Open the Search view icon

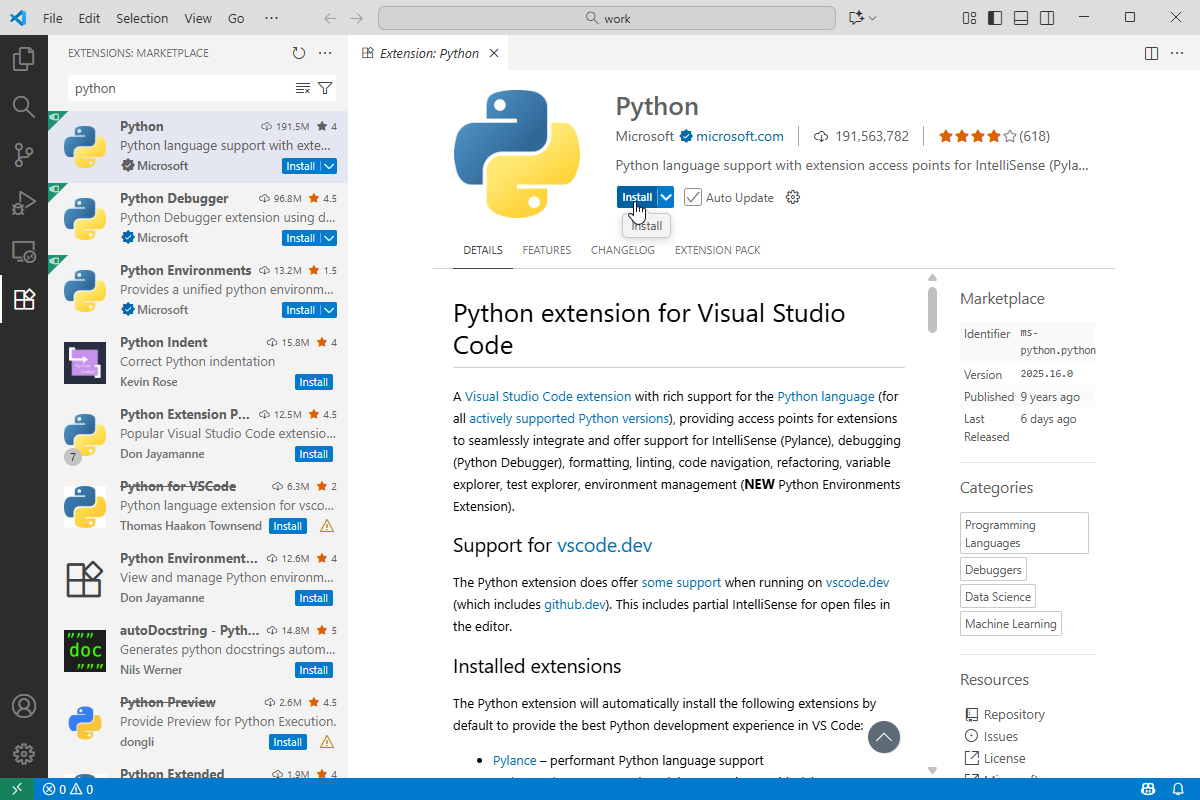click(x=24, y=106)
